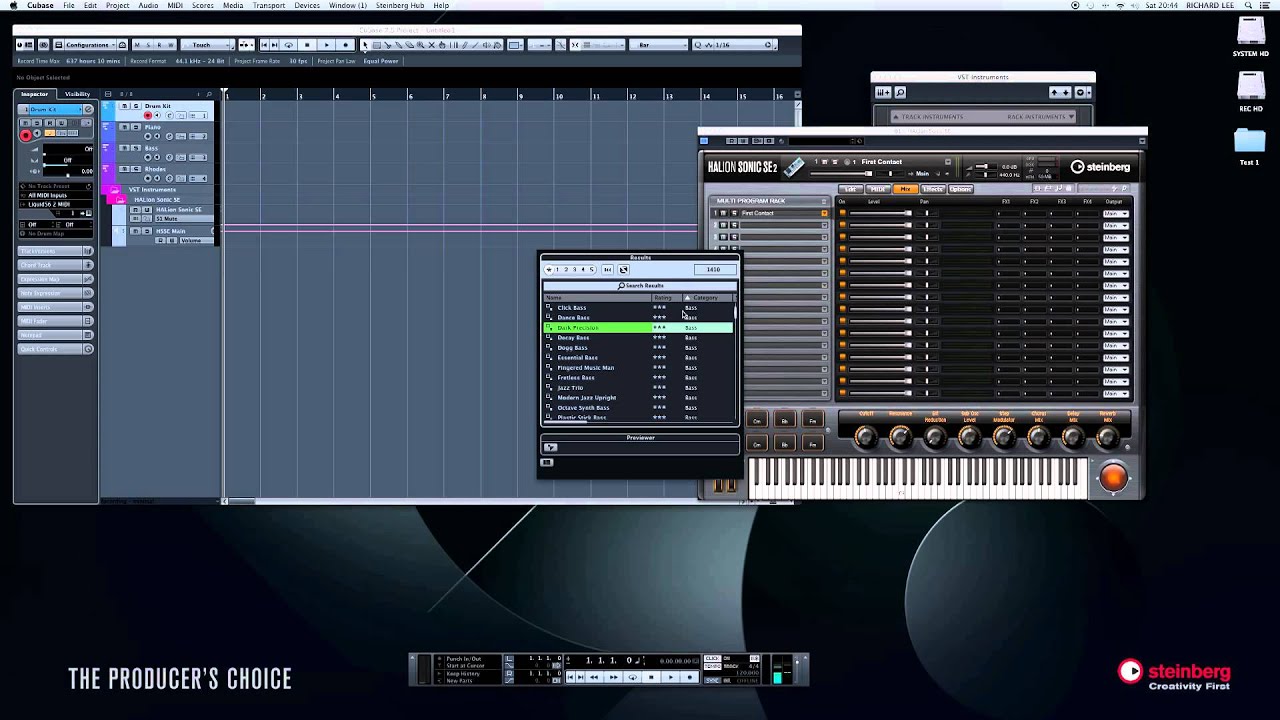Select the HALion Mix page tab
Image resolution: width=1280 pixels, height=720 pixels.
click(905, 189)
